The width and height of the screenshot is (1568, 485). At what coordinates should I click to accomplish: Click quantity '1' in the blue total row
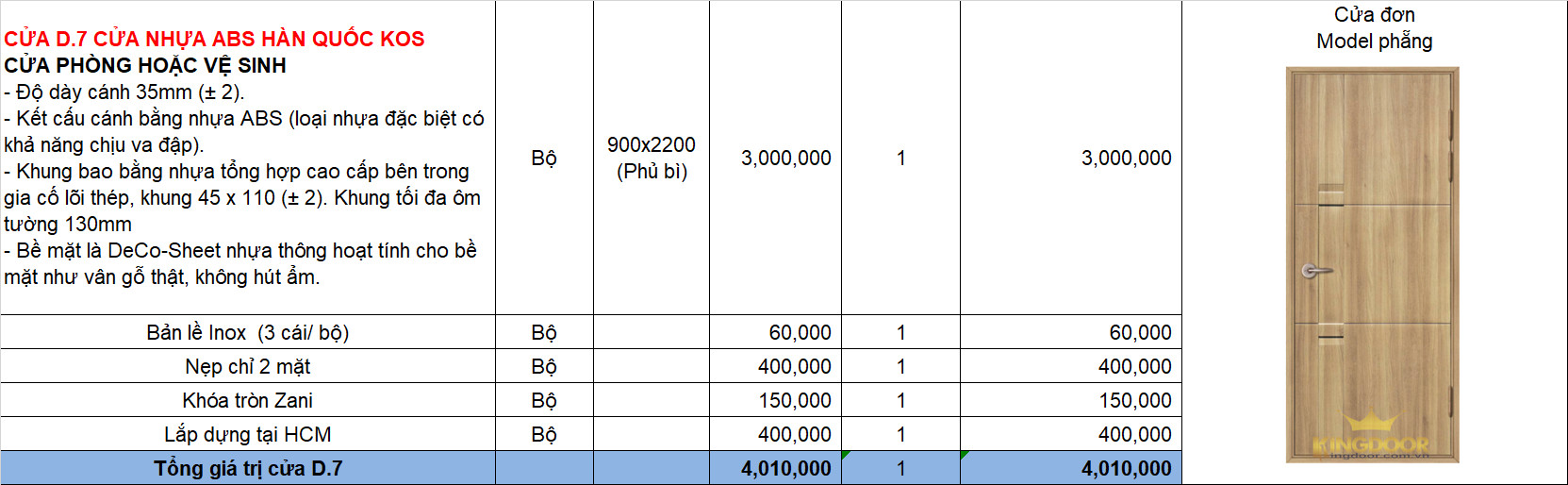(900, 468)
